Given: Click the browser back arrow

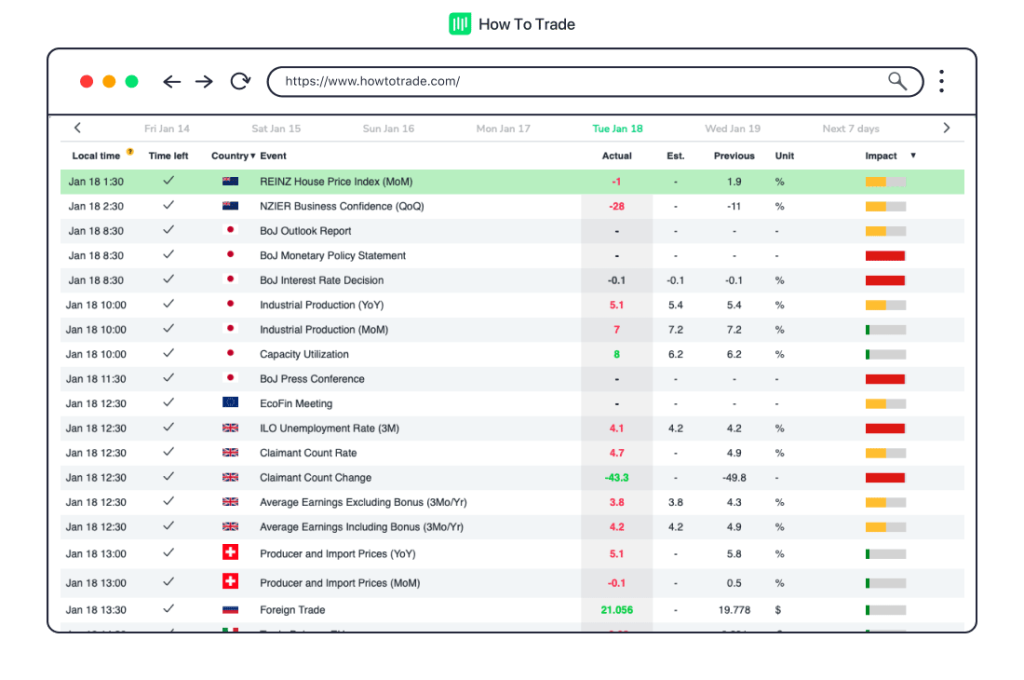Looking at the screenshot, I should click(x=172, y=82).
